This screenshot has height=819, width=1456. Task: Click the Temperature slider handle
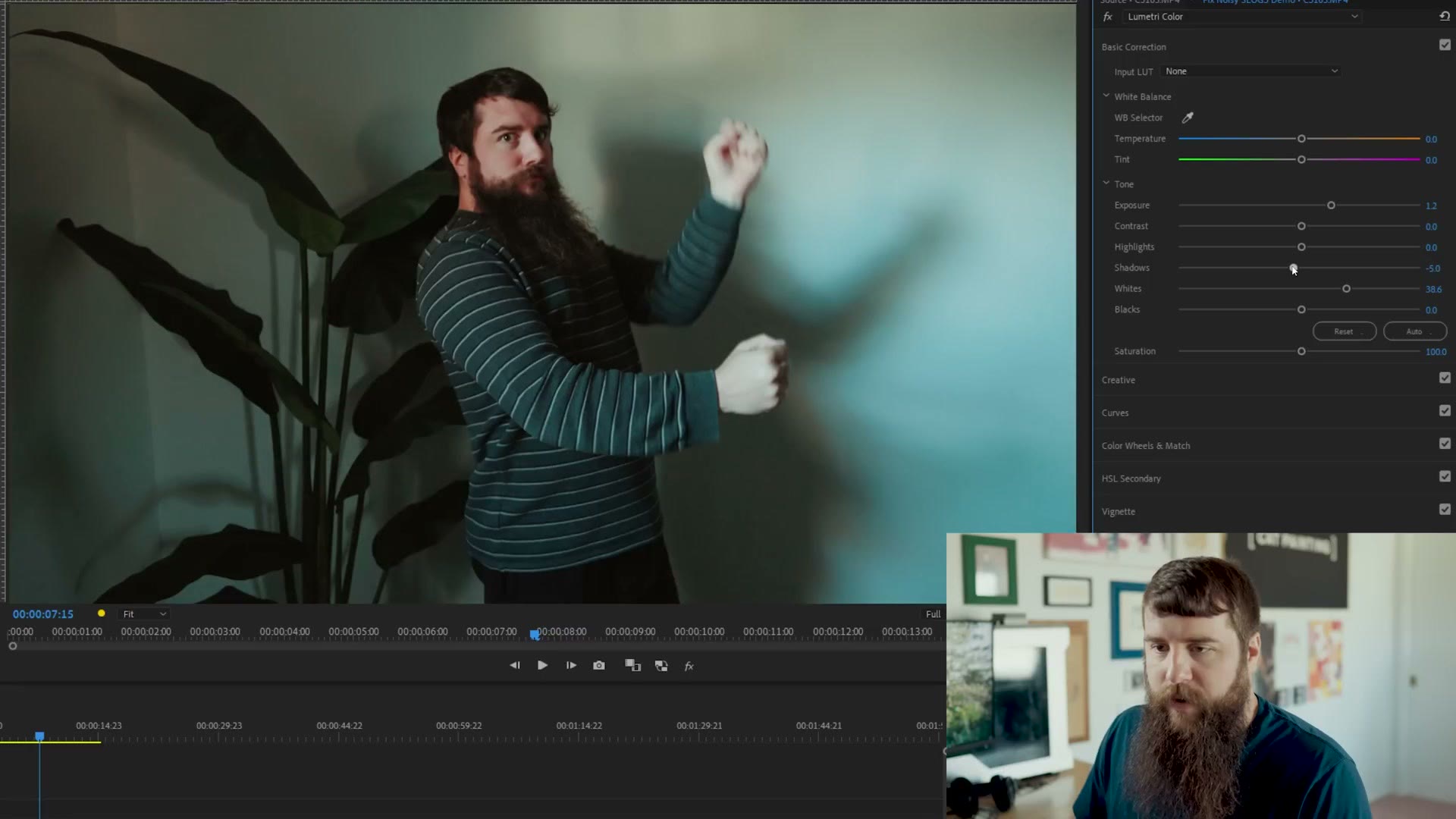click(1301, 139)
